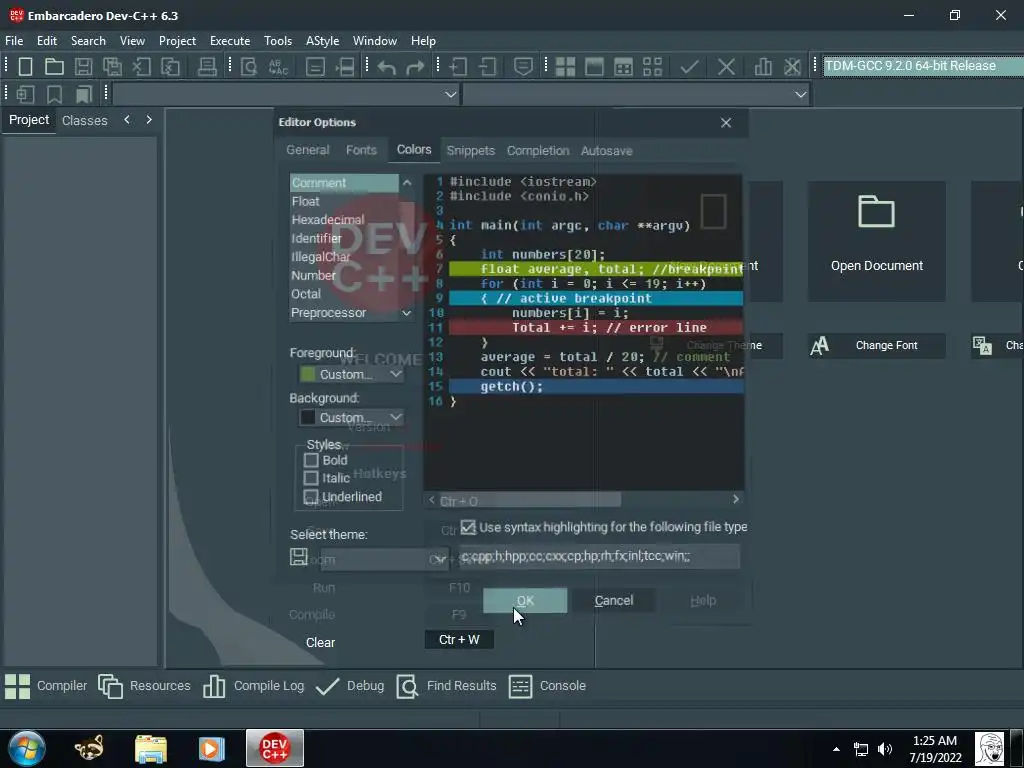
Task: Click the Foreground green color swatch
Action: click(x=308, y=374)
